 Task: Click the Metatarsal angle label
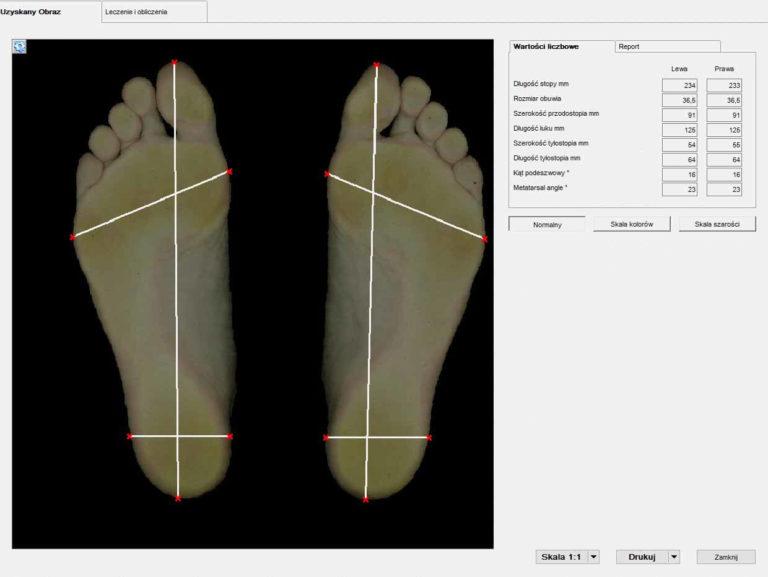540,188
